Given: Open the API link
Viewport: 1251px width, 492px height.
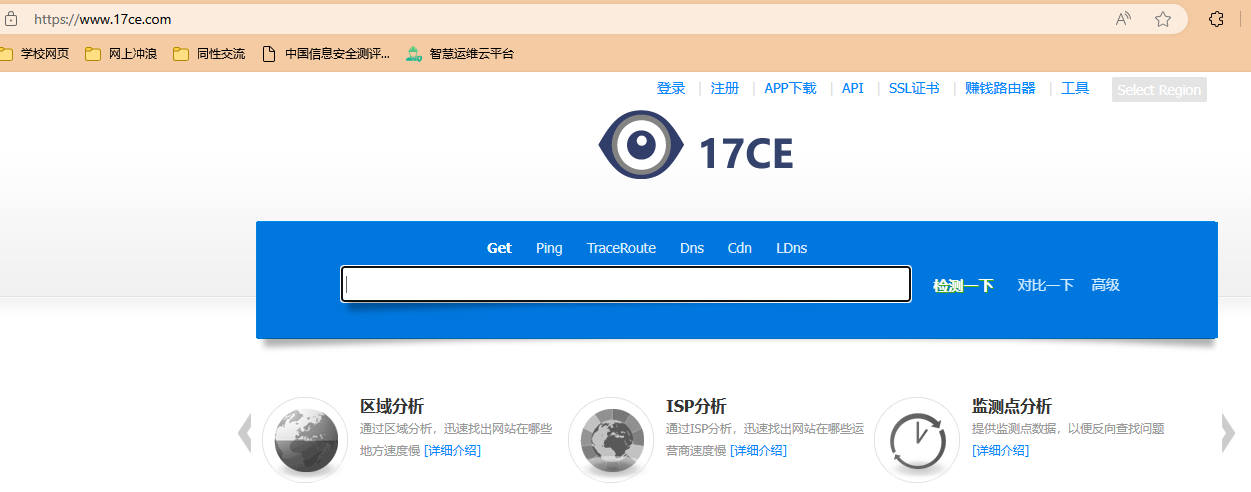Looking at the screenshot, I should (x=853, y=88).
